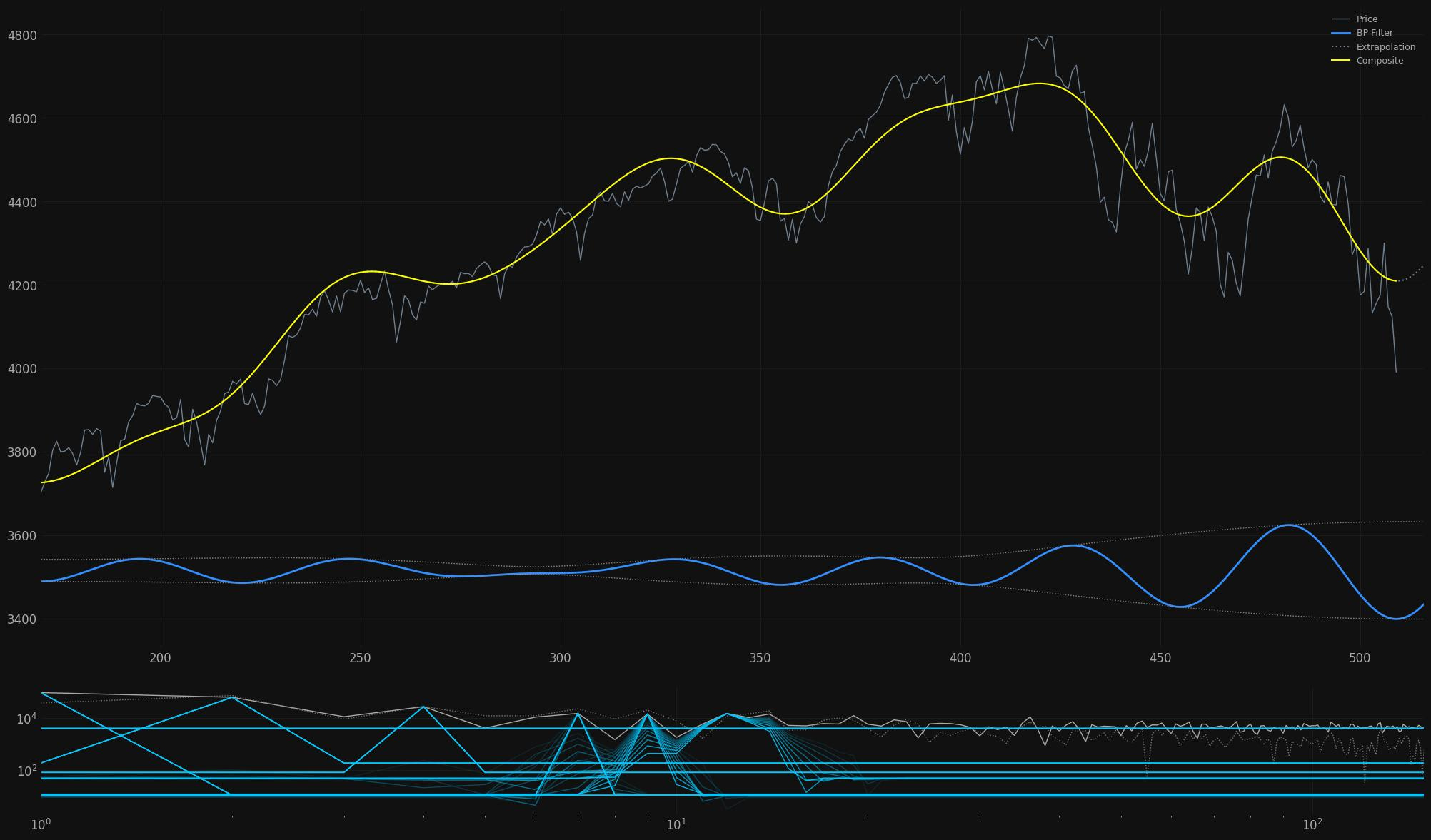Click the 3800 y-axis label
Viewport: 1431px width, 840px height.
pos(22,452)
